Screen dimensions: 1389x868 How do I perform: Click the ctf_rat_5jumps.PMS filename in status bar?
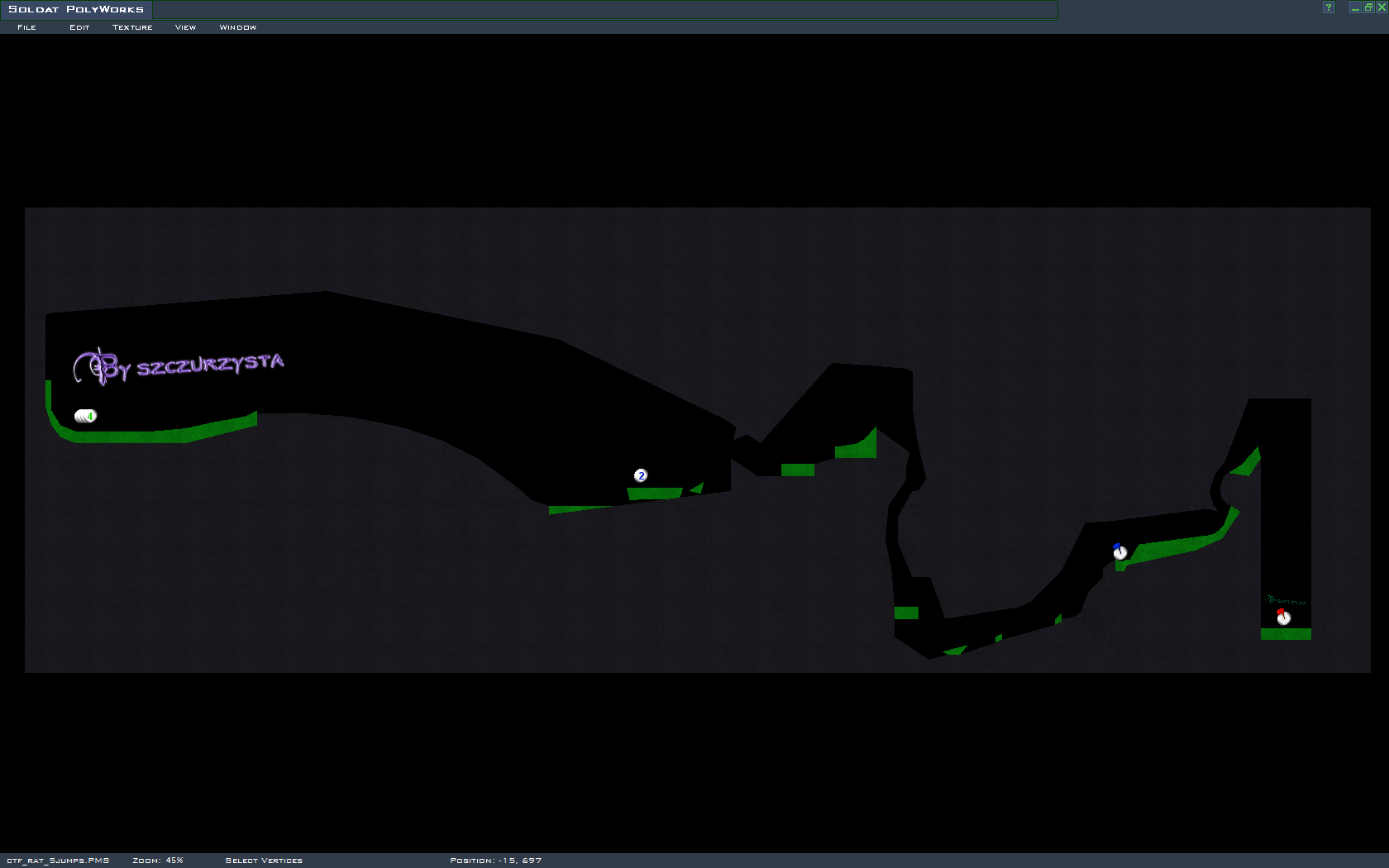58,861
